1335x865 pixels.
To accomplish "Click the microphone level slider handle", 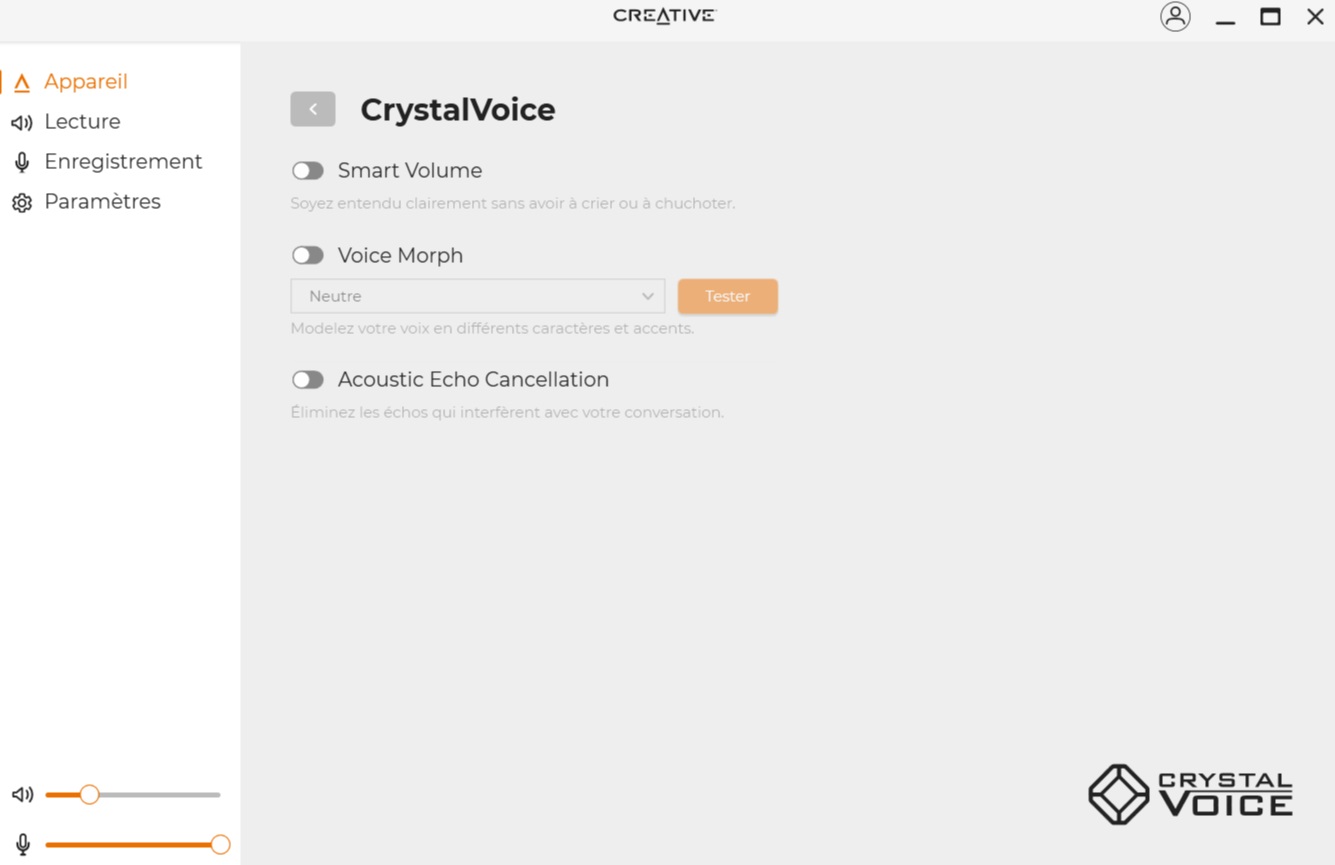I will click(x=220, y=845).
